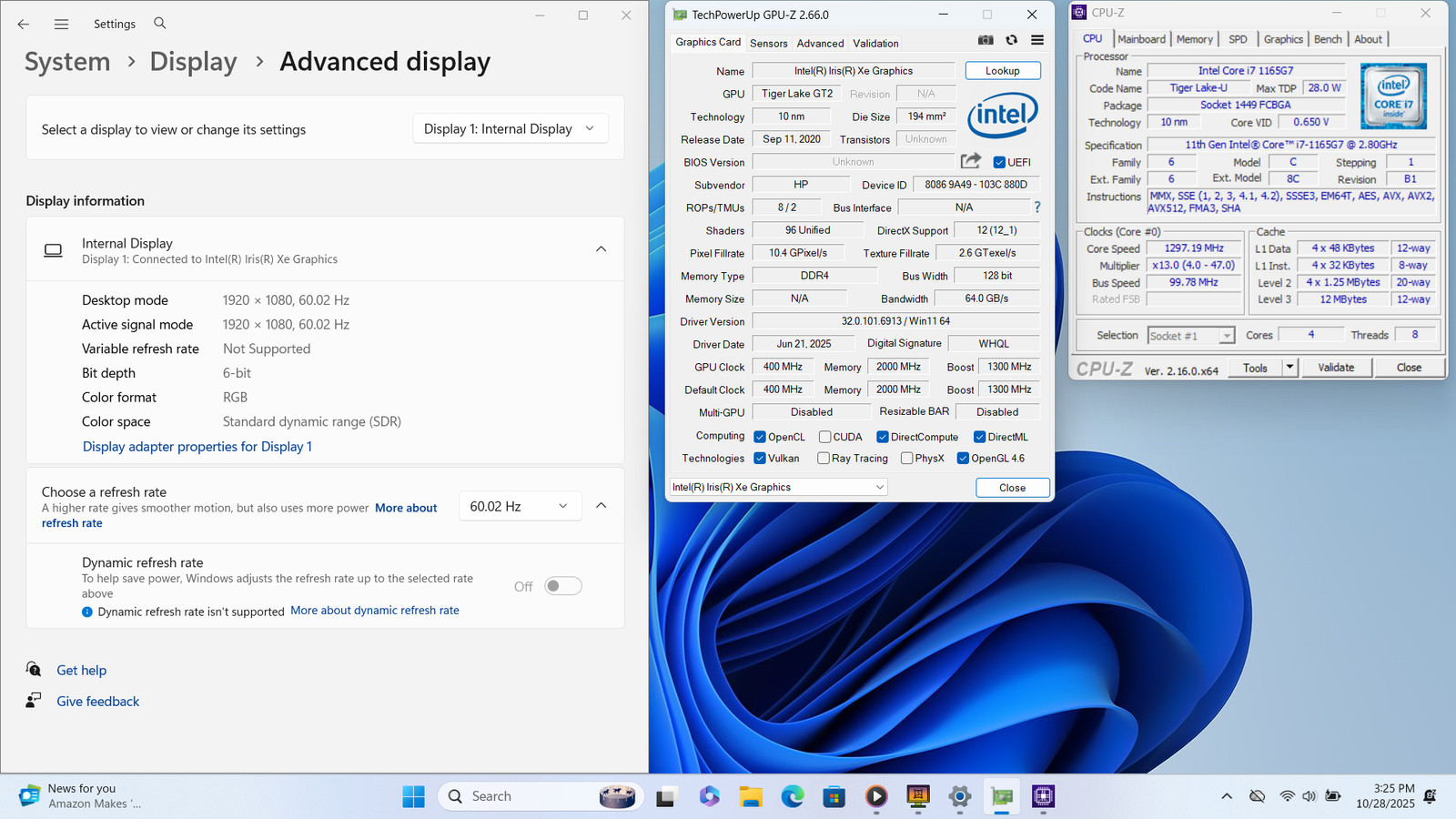The image size is (1456, 819).
Task: Take a GPU-Z screenshot with the camera icon
Action: (986, 40)
